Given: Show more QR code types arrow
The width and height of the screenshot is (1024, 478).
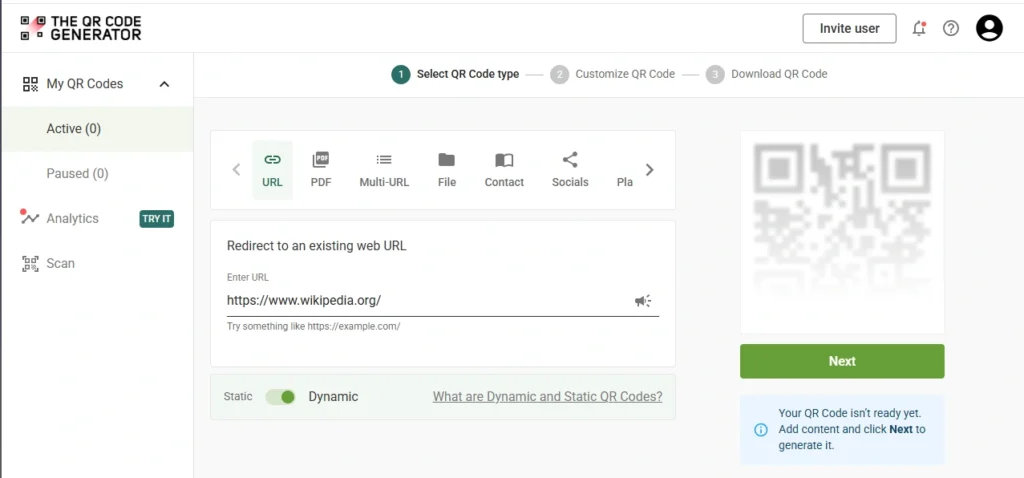Looking at the screenshot, I should (x=649, y=170).
